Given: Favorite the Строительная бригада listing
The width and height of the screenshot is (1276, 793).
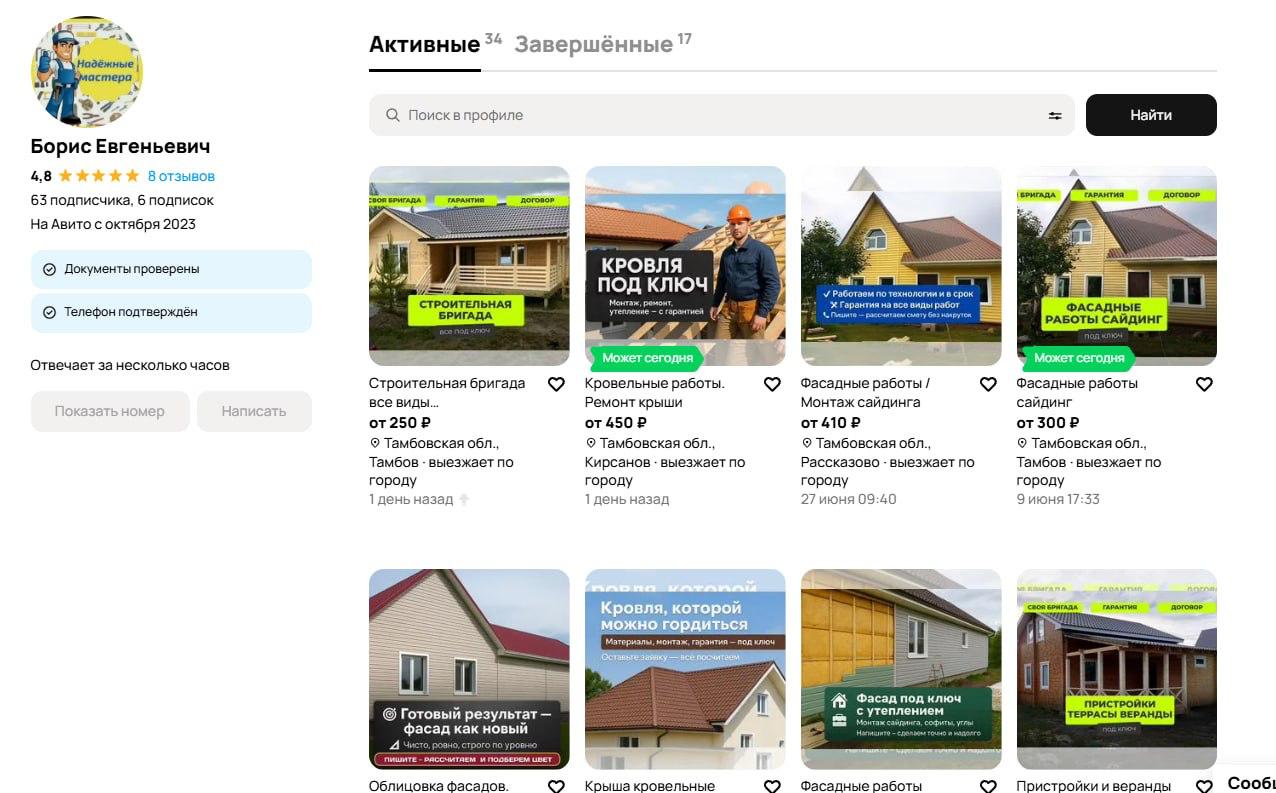Looking at the screenshot, I should tap(556, 383).
